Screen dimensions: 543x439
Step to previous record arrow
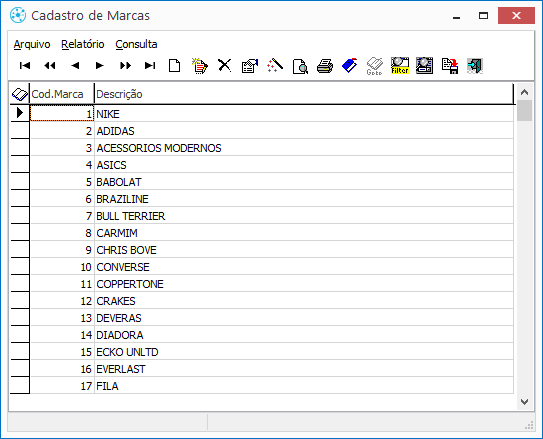pos(75,65)
